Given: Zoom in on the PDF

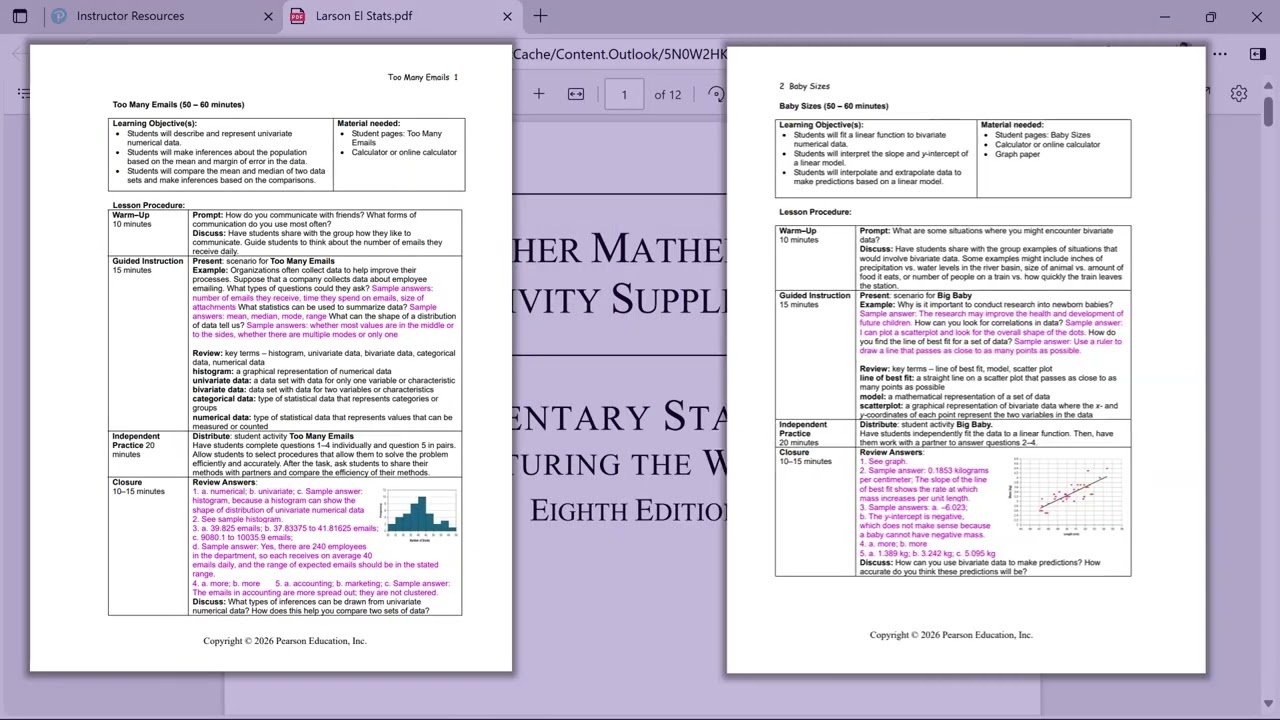Looking at the screenshot, I should point(538,94).
